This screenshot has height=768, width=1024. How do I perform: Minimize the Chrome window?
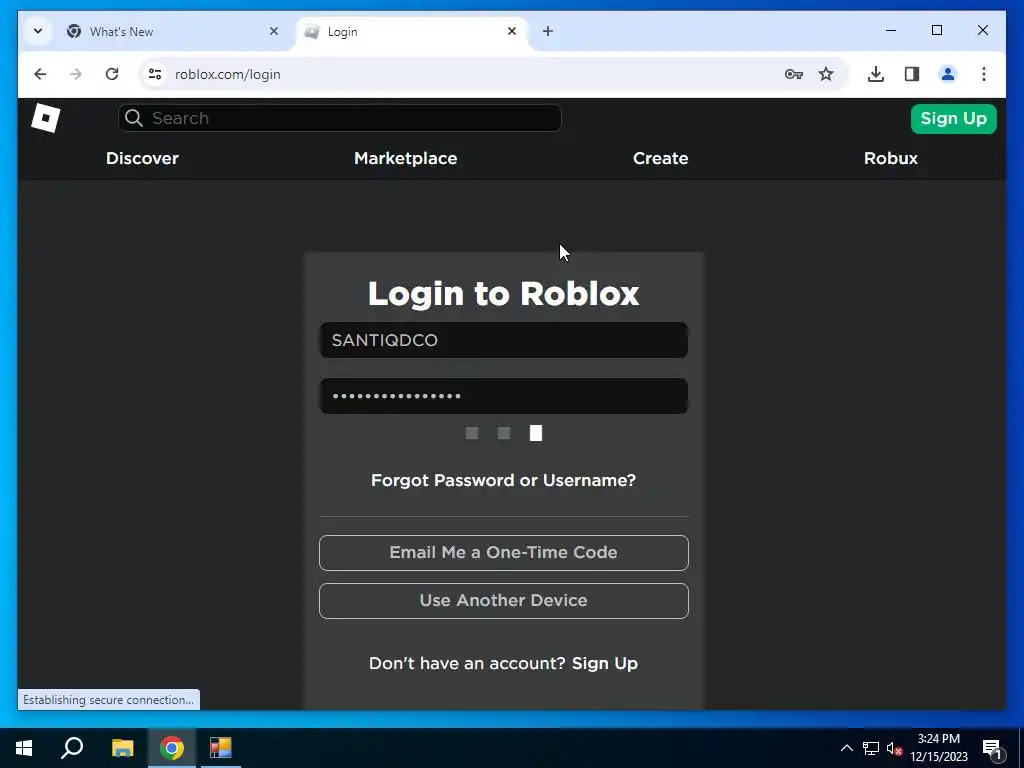pyautogui.click(x=891, y=31)
